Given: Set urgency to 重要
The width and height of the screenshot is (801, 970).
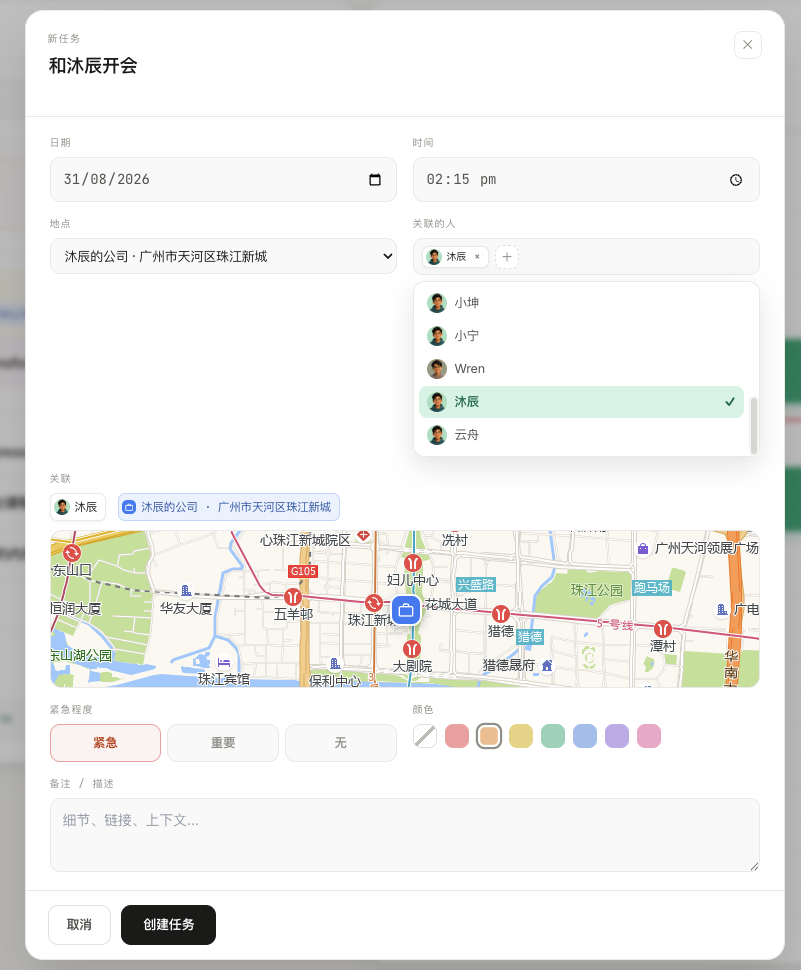Looking at the screenshot, I should pyautogui.click(x=223, y=742).
